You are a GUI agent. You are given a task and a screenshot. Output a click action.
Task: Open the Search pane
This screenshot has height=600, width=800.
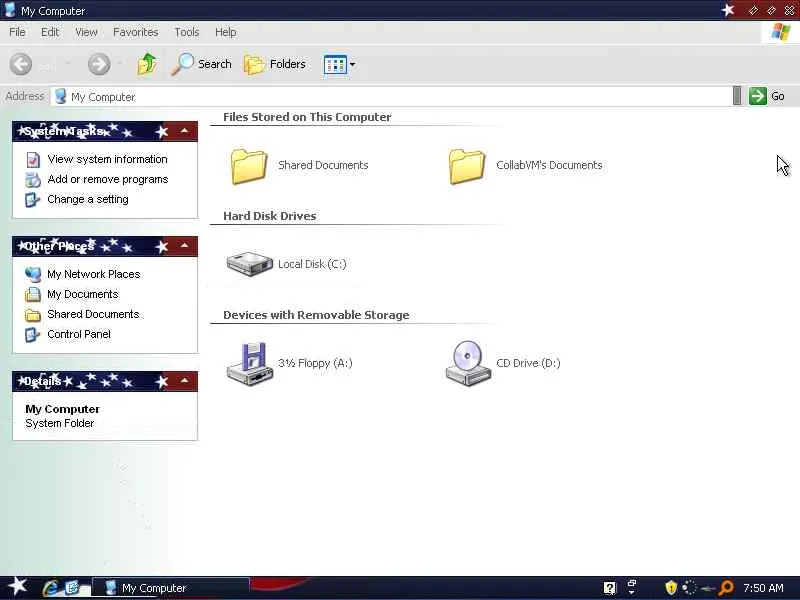(202, 64)
